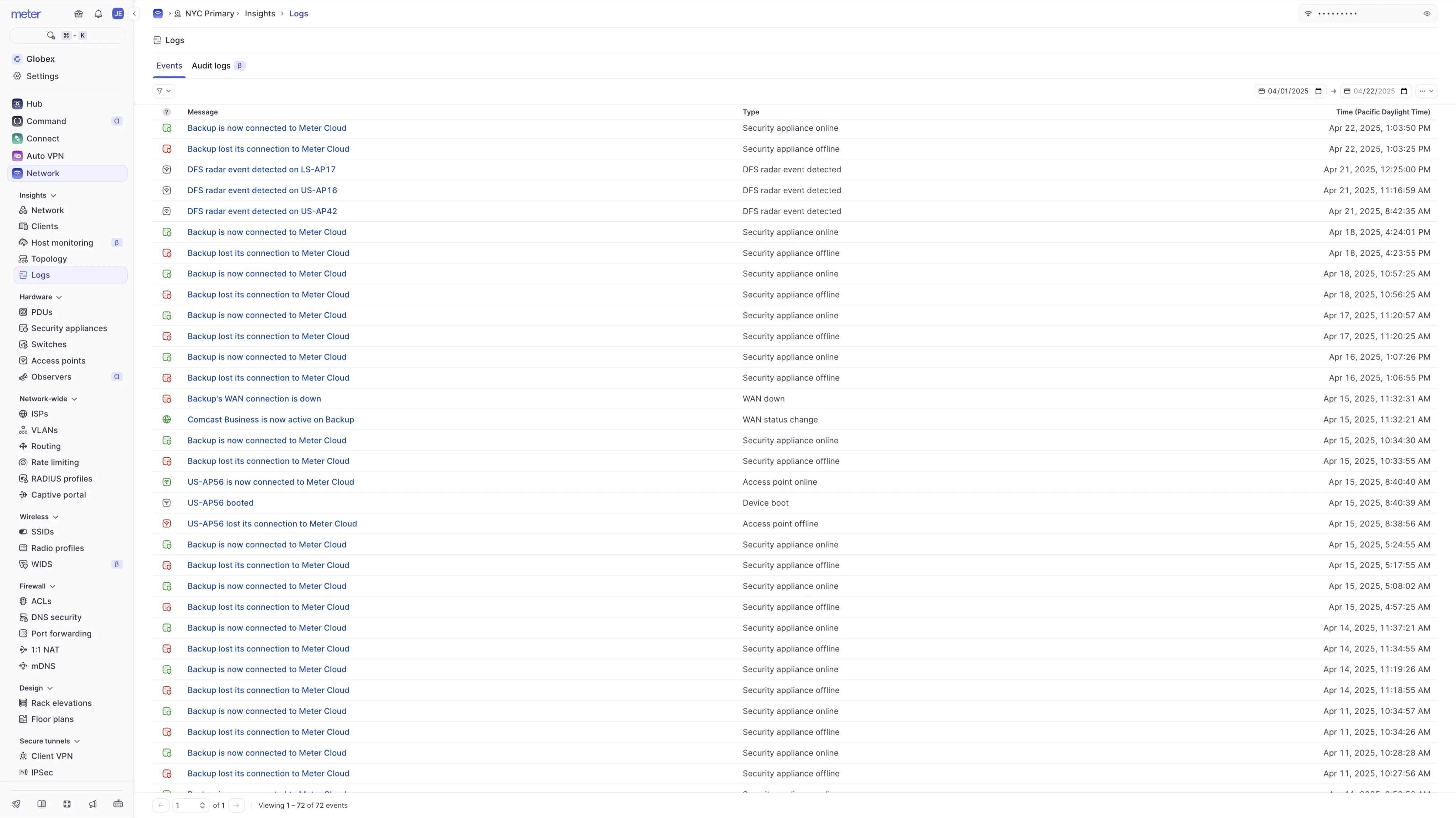The image size is (1456, 818).
Task: Click the DFS radar event on LS-AP17 link
Action: [x=261, y=169]
